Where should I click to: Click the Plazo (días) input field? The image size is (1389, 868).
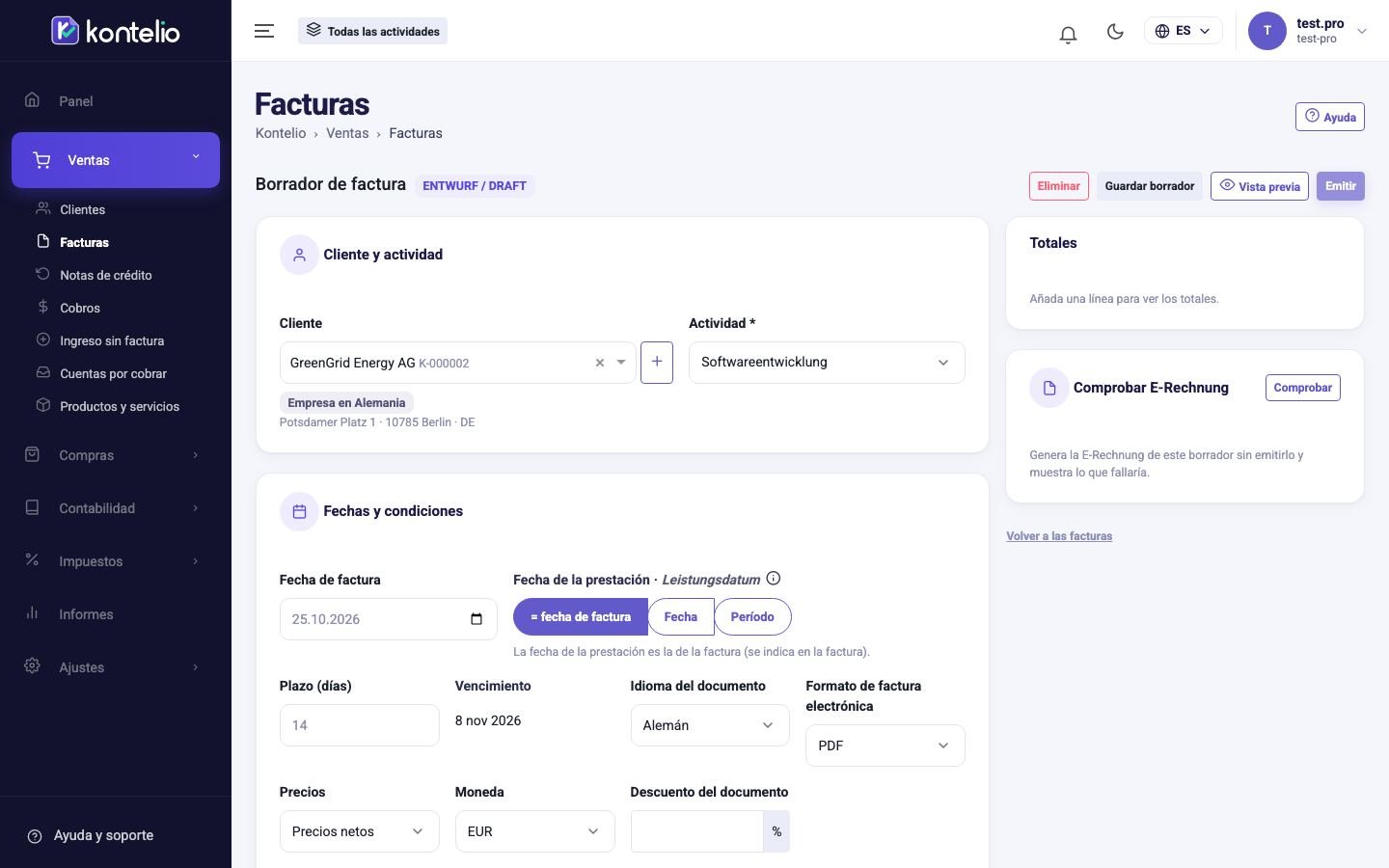pyautogui.click(x=360, y=725)
